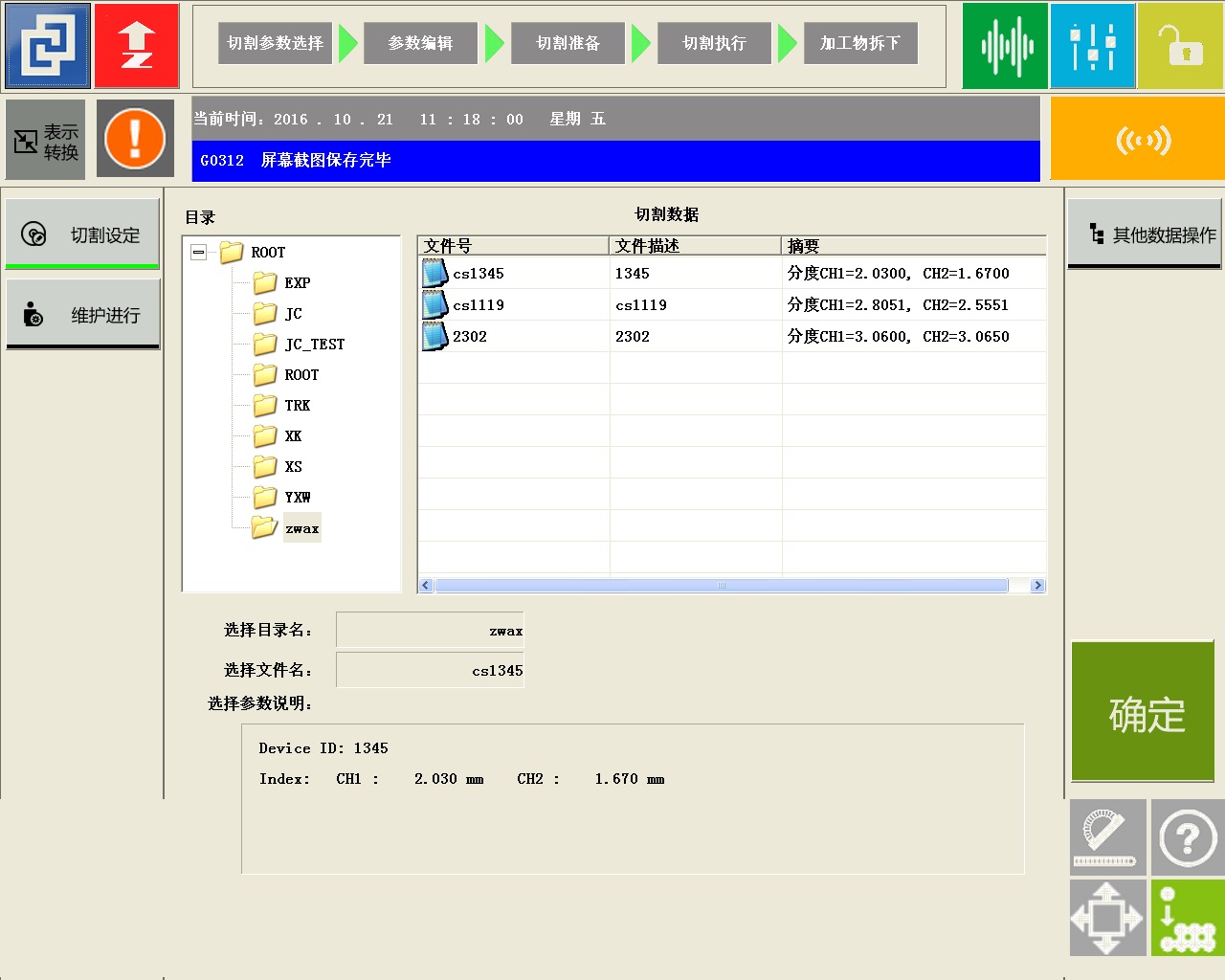1225x980 pixels.
Task: Open 其他数据操作 button
Action: coord(1145,234)
